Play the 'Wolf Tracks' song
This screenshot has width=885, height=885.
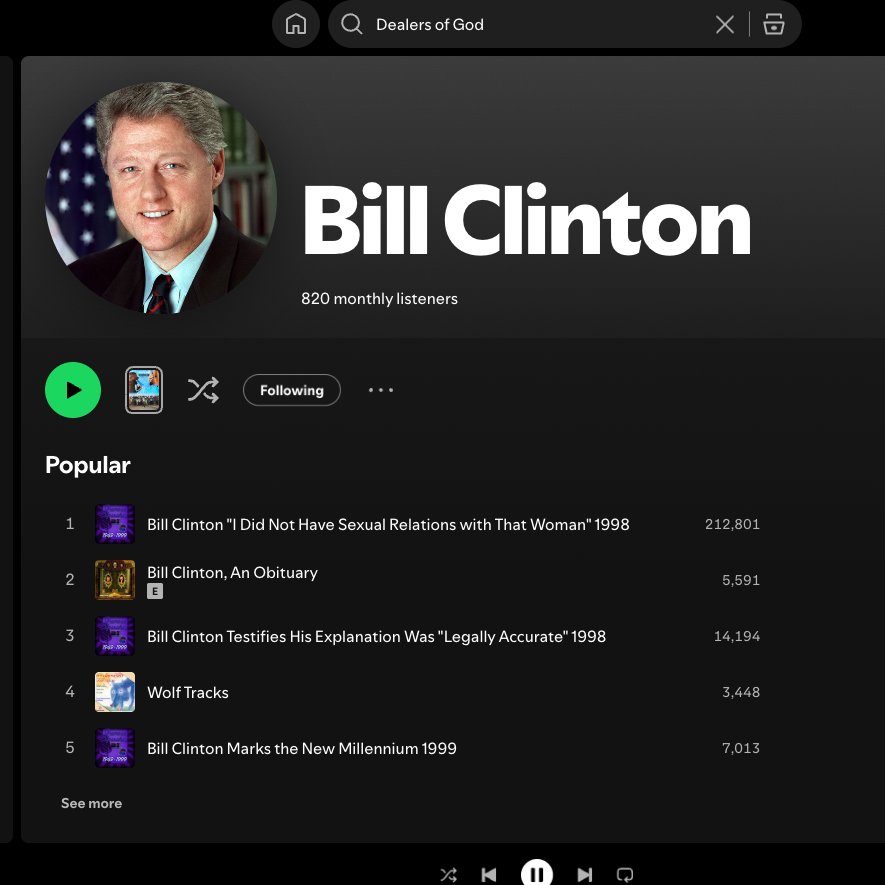188,693
